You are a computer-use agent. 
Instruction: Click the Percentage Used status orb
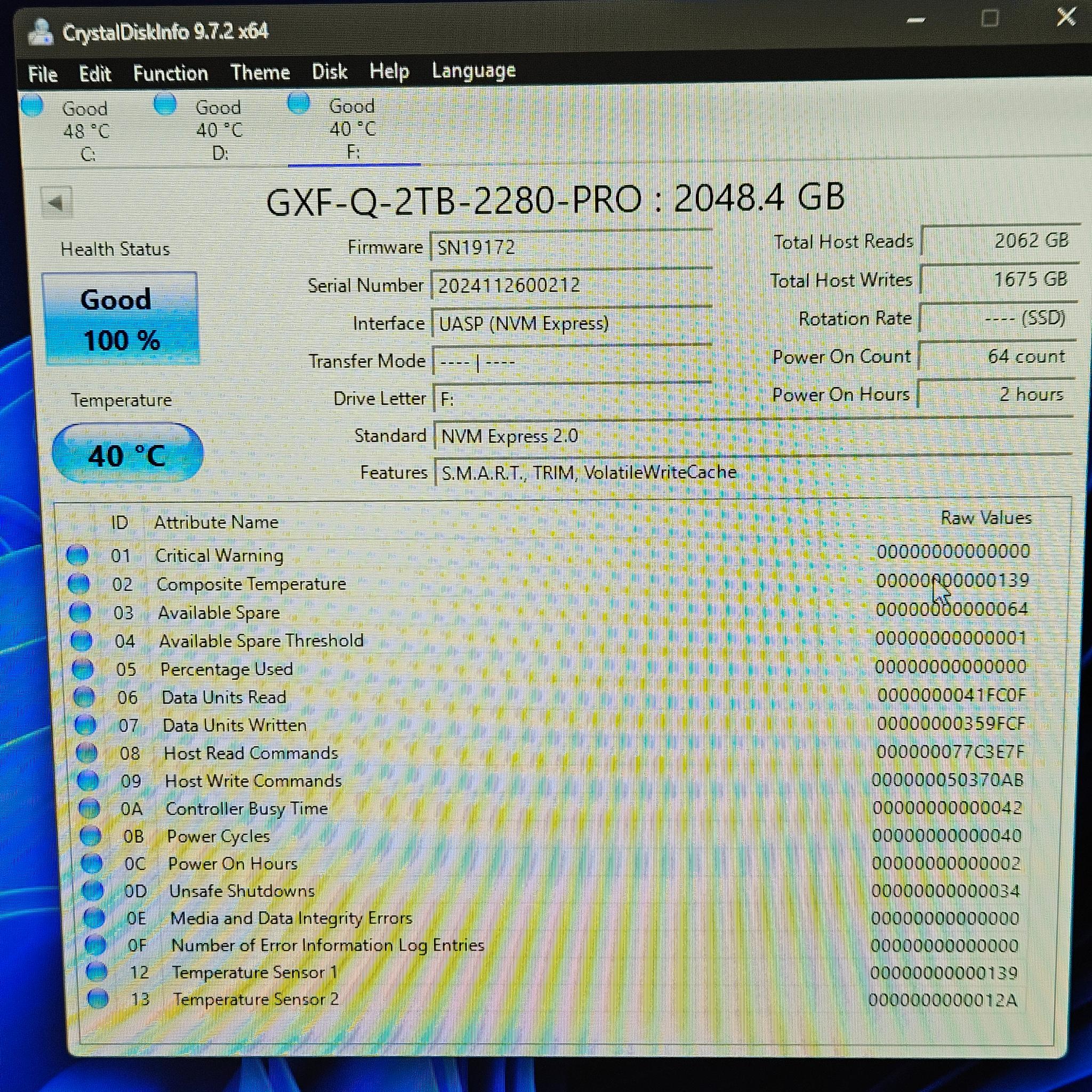tap(83, 669)
